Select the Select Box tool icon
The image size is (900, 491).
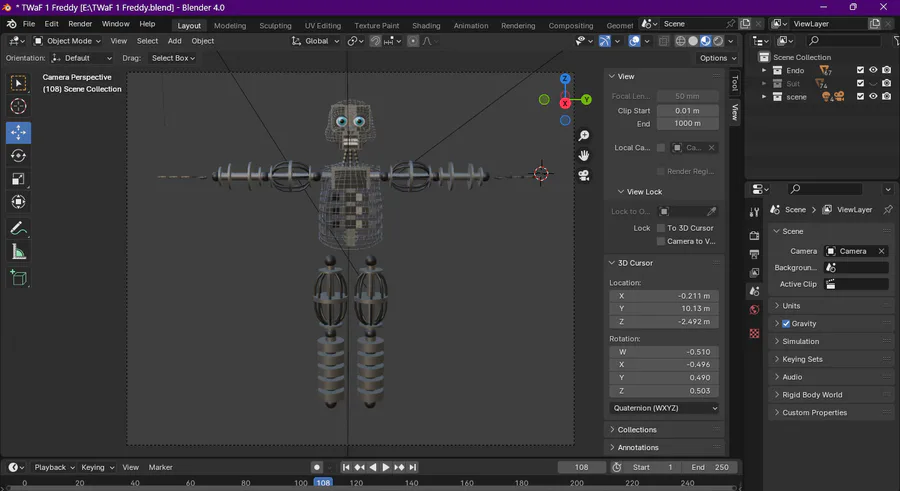(18, 83)
